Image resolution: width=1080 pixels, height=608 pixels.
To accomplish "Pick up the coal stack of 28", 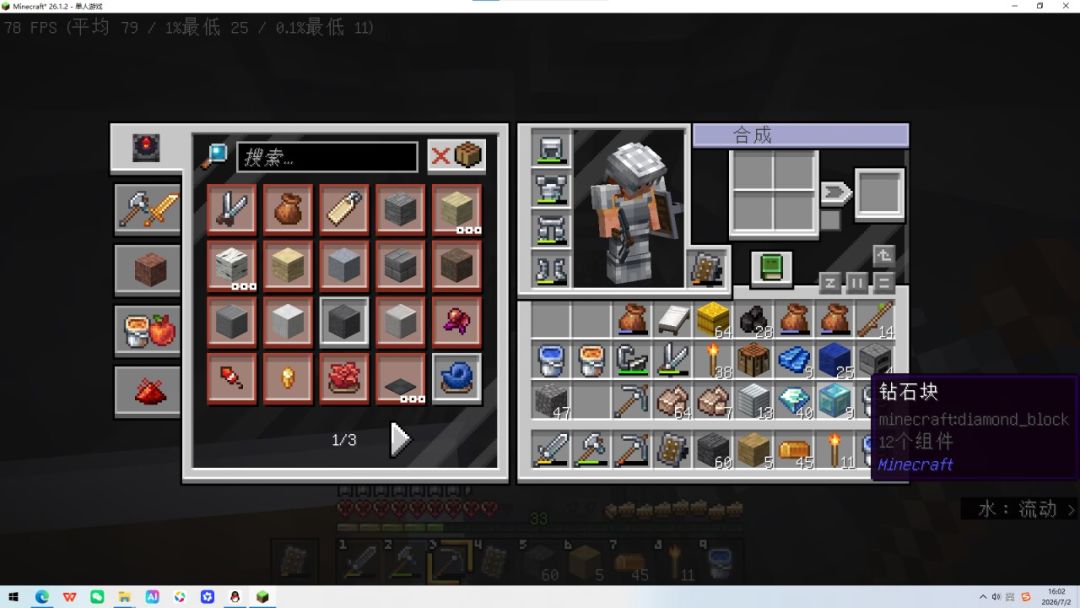I will (x=754, y=320).
